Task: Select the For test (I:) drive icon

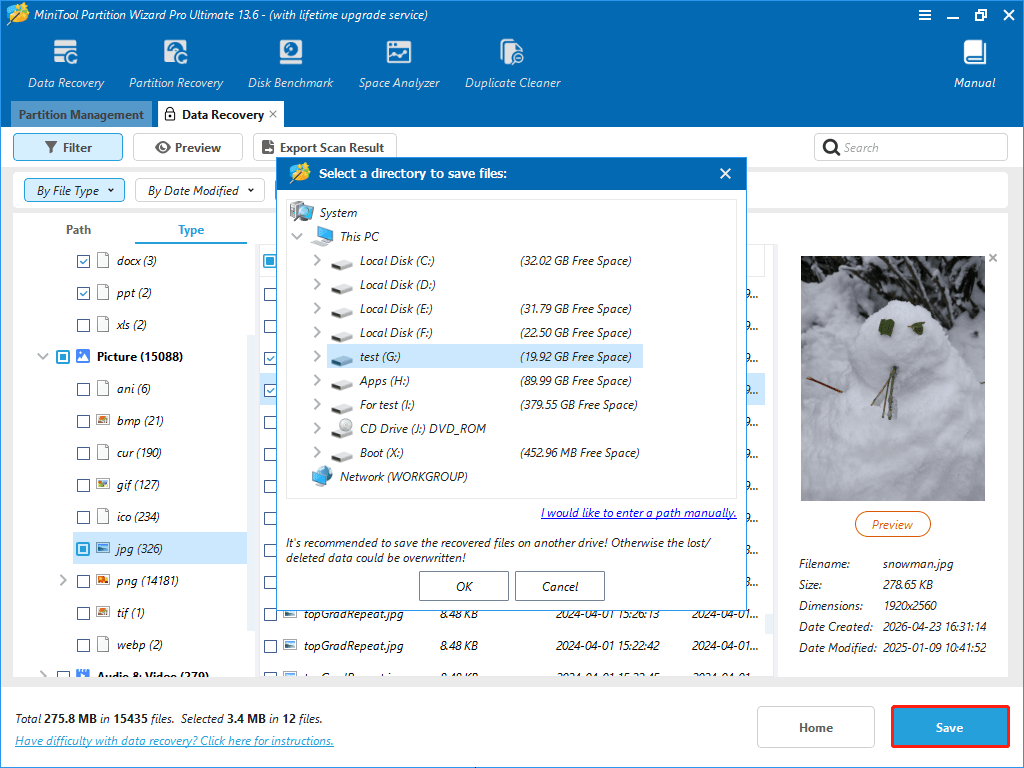Action: coord(342,408)
